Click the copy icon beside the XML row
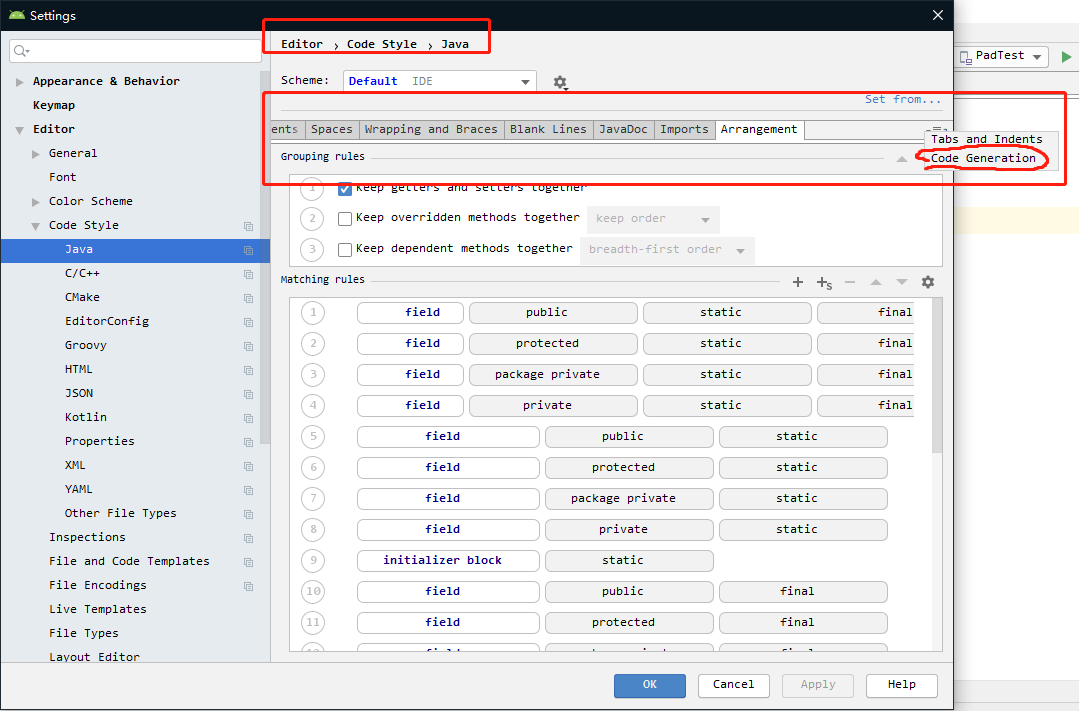1079x711 pixels. coord(248,467)
